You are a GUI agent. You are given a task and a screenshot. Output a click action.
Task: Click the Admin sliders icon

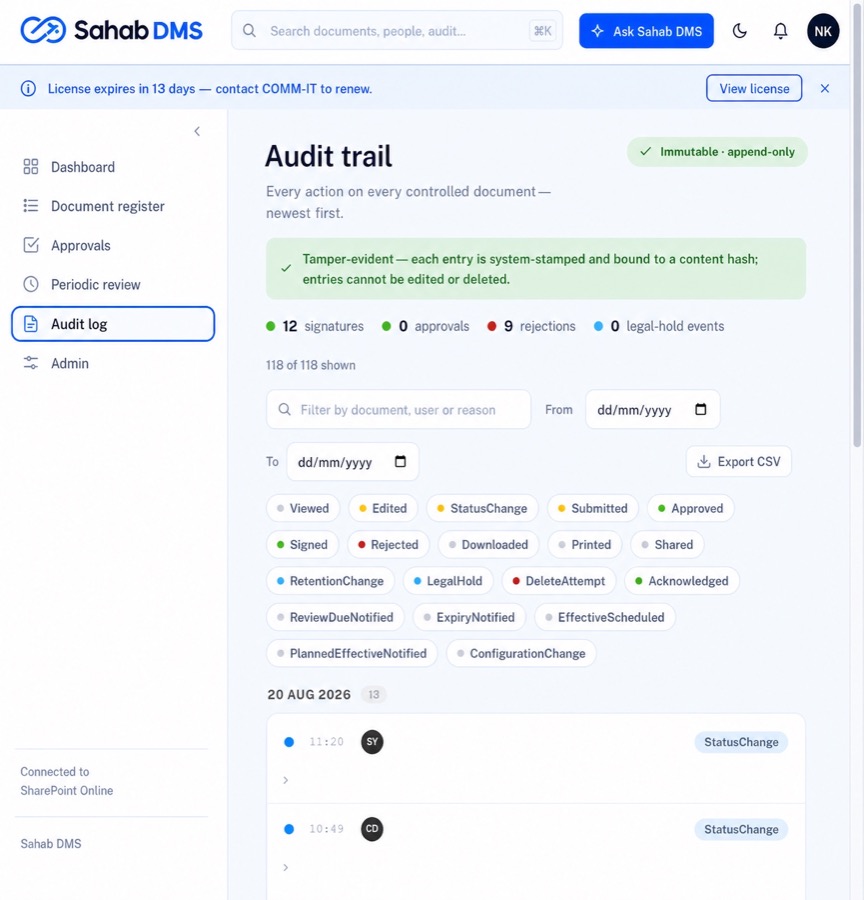click(30, 363)
